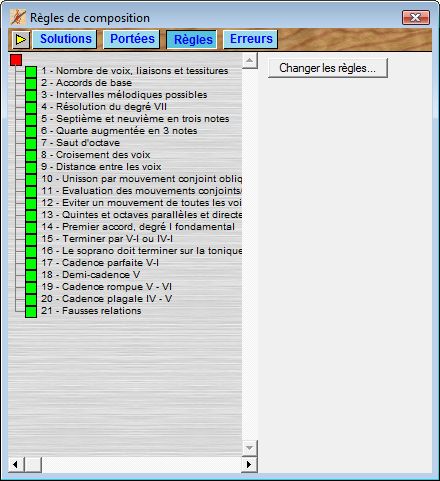Click the application icon in title bar

click(18, 17)
